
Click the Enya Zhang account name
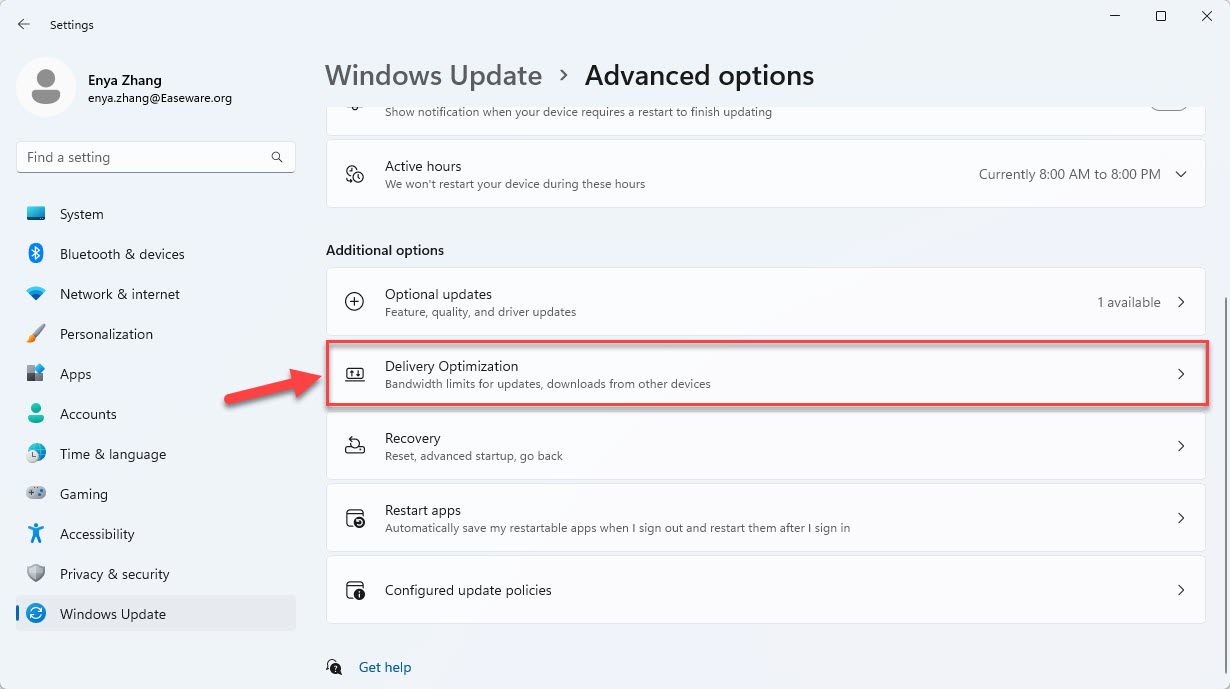(x=125, y=80)
